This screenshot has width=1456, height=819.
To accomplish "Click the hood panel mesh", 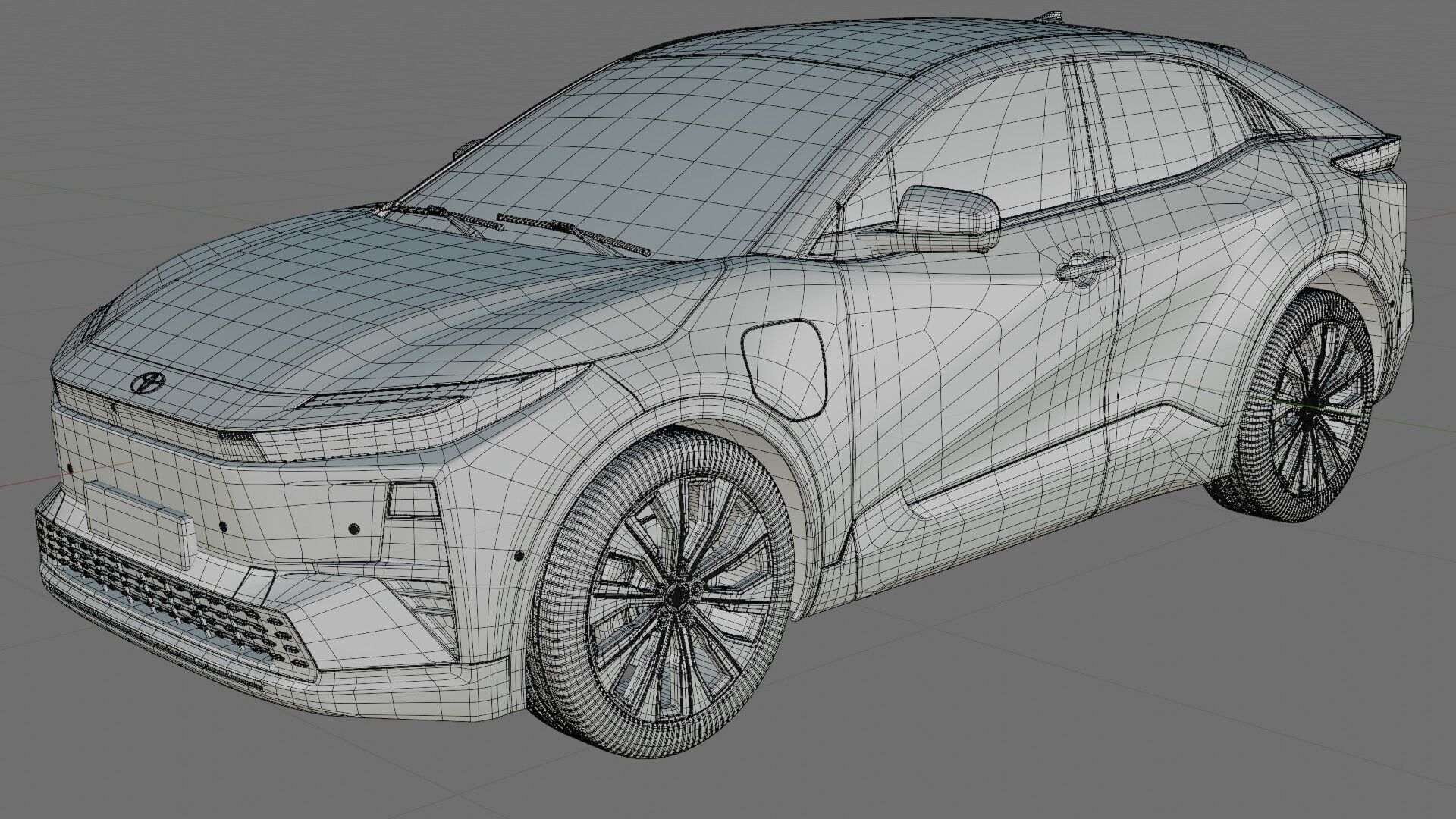I will point(379,296).
